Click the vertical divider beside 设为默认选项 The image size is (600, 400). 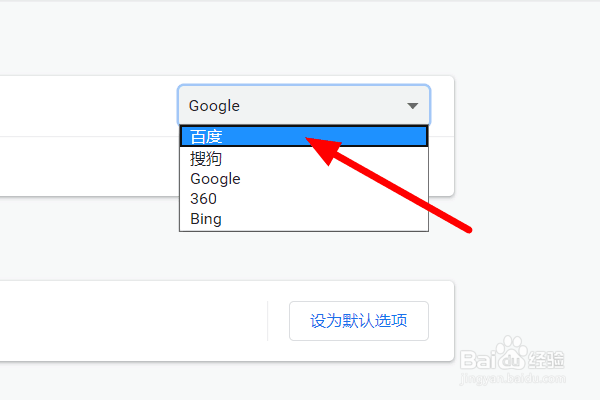pos(267,321)
